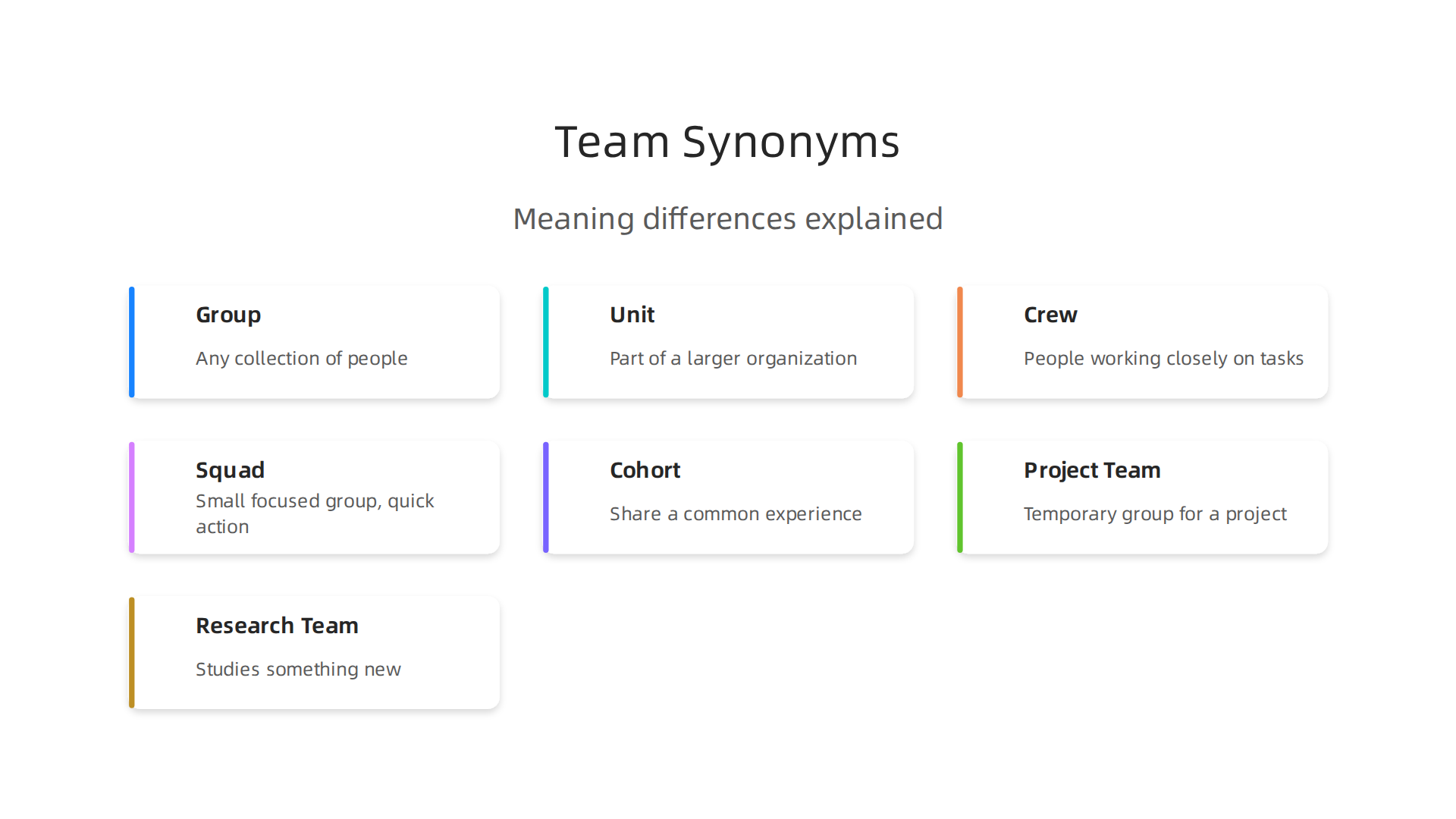Viewport: 1456px width, 819px height.
Task: Select the 'Cohort' card heading
Action: [645, 470]
